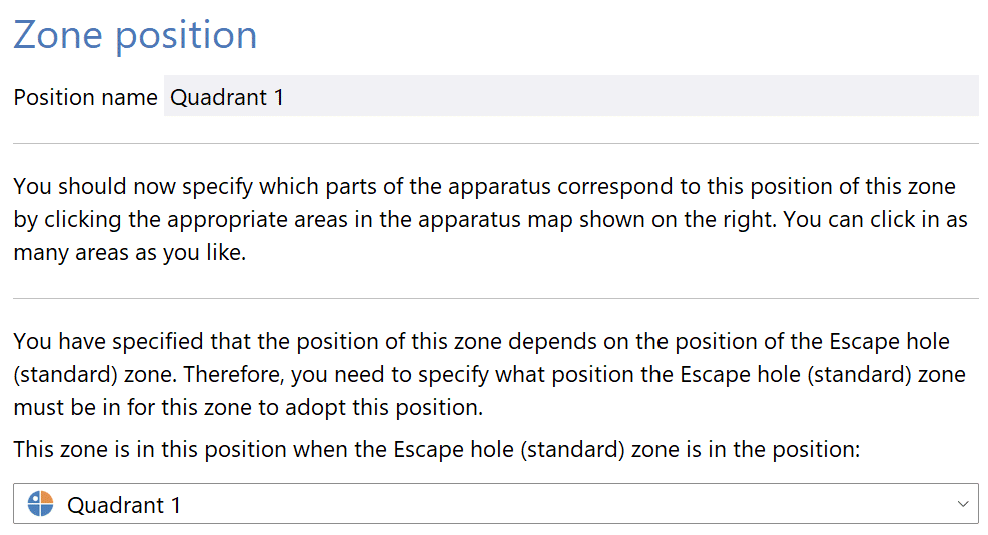988x535 pixels.
Task: Select the Quadrant 1 text in dropdown
Action: (x=124, y=505)
